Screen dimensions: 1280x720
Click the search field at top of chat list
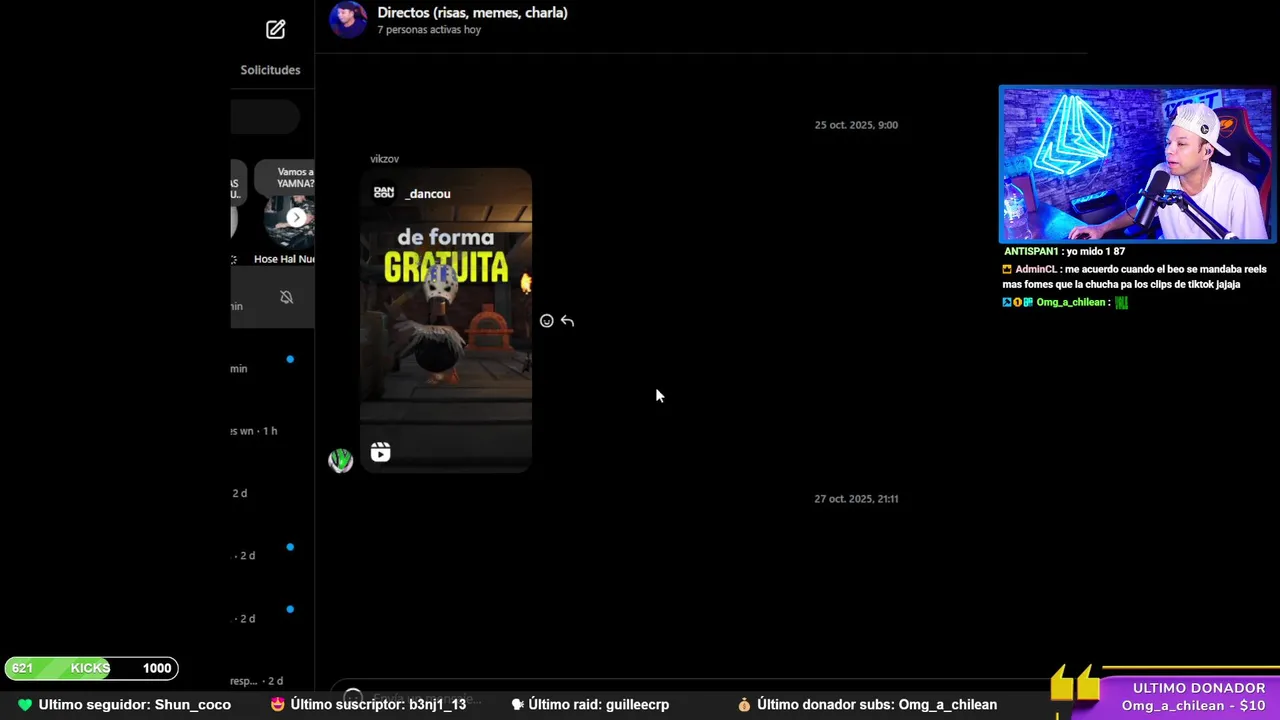265,118
